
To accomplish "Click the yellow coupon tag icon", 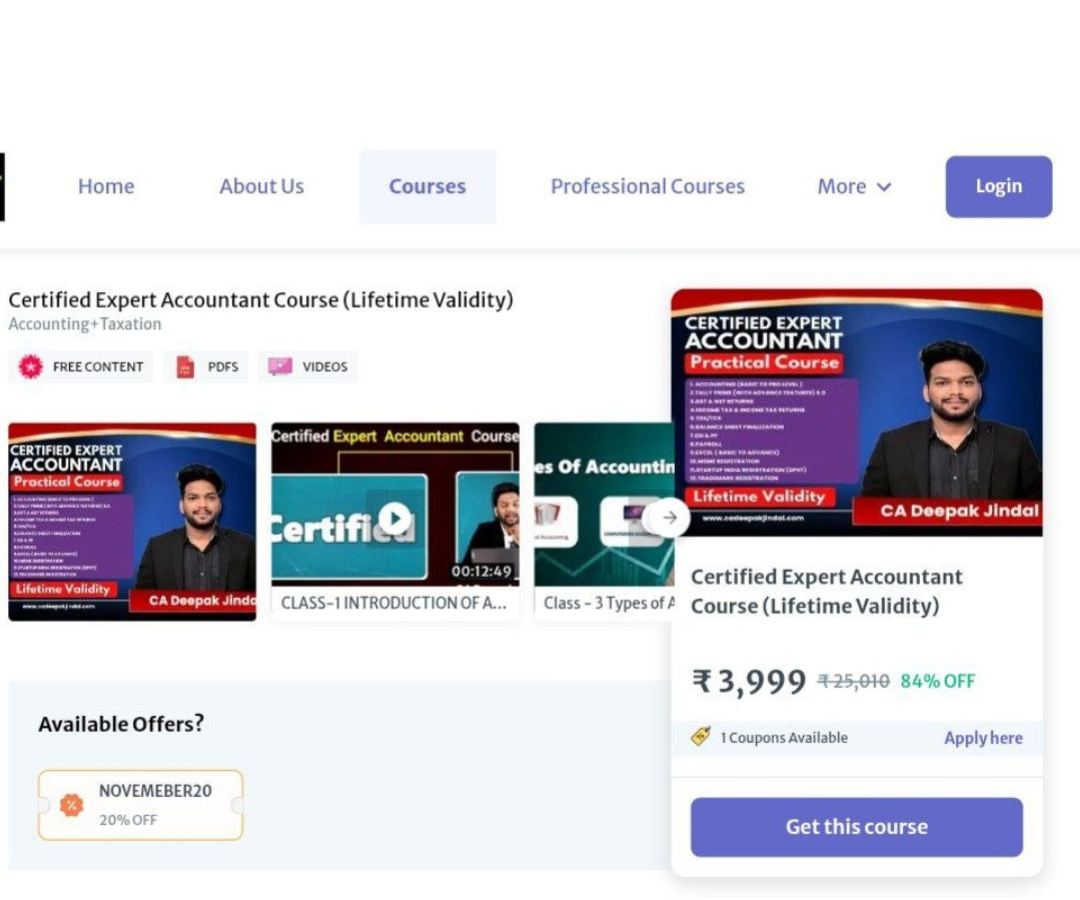I will click(x=701, y=737).
